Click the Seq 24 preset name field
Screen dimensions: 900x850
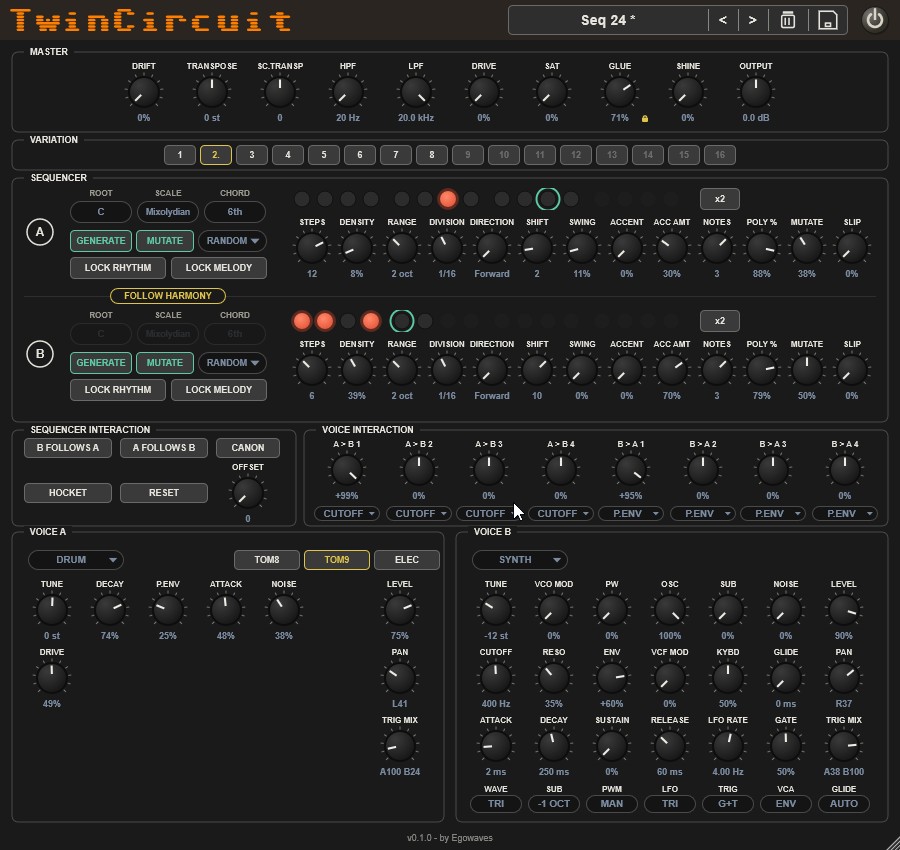pos(608,21)
